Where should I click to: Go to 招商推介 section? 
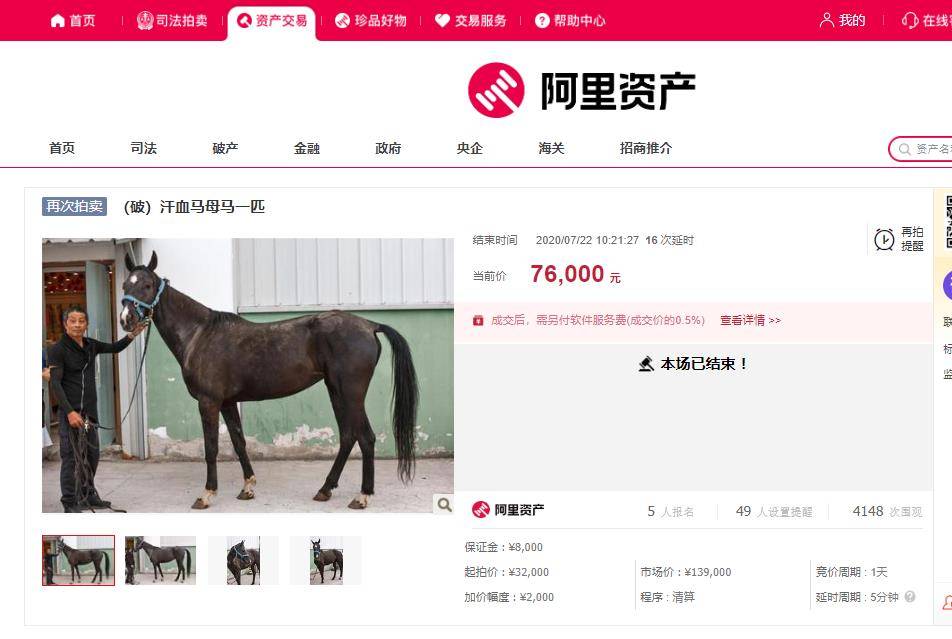point(645,148)
